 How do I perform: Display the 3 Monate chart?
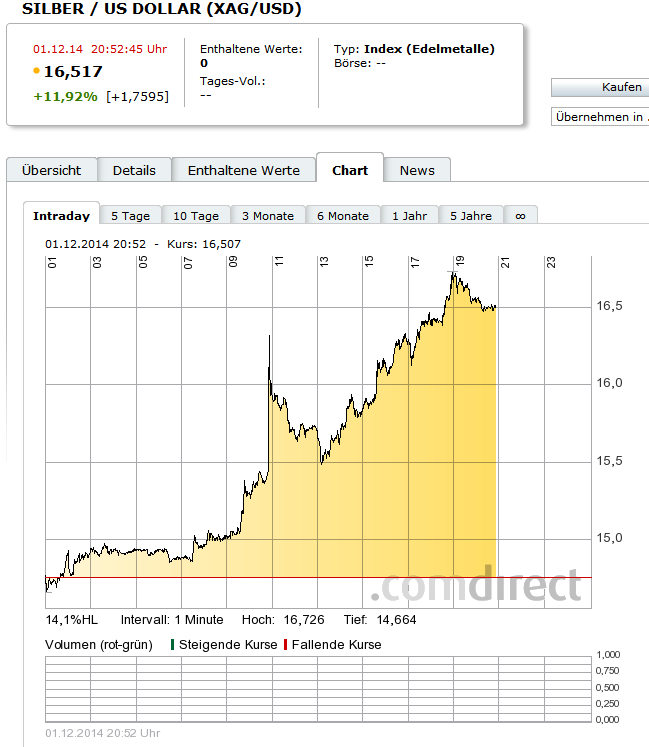(x=267, y=215)
